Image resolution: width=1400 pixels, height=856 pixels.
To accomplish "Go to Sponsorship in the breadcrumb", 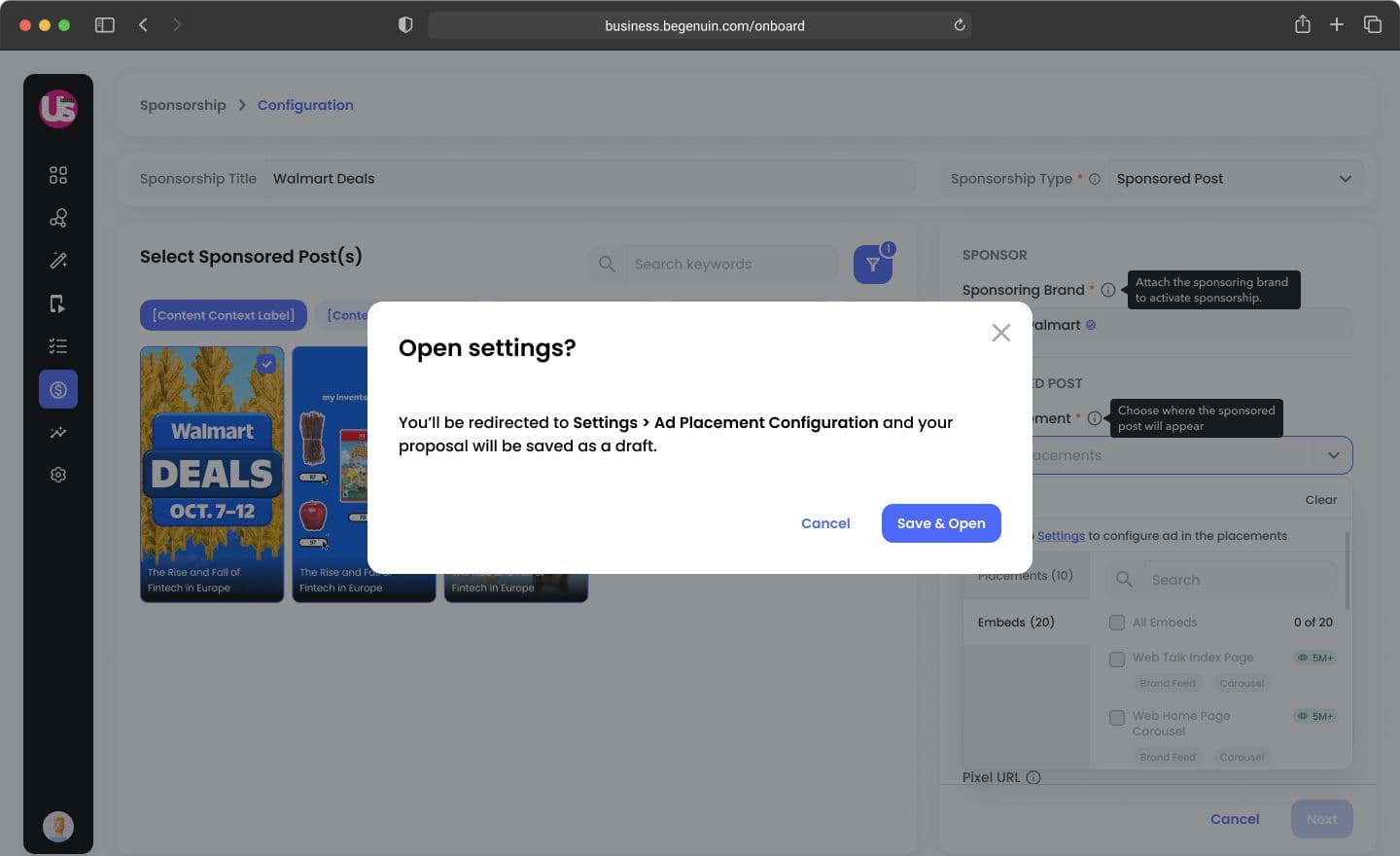I will pos(183,105).
